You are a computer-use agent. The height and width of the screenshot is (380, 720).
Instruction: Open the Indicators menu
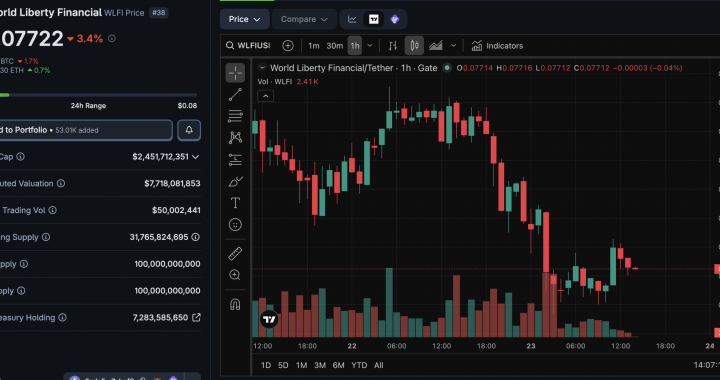[x=497, y=45]
